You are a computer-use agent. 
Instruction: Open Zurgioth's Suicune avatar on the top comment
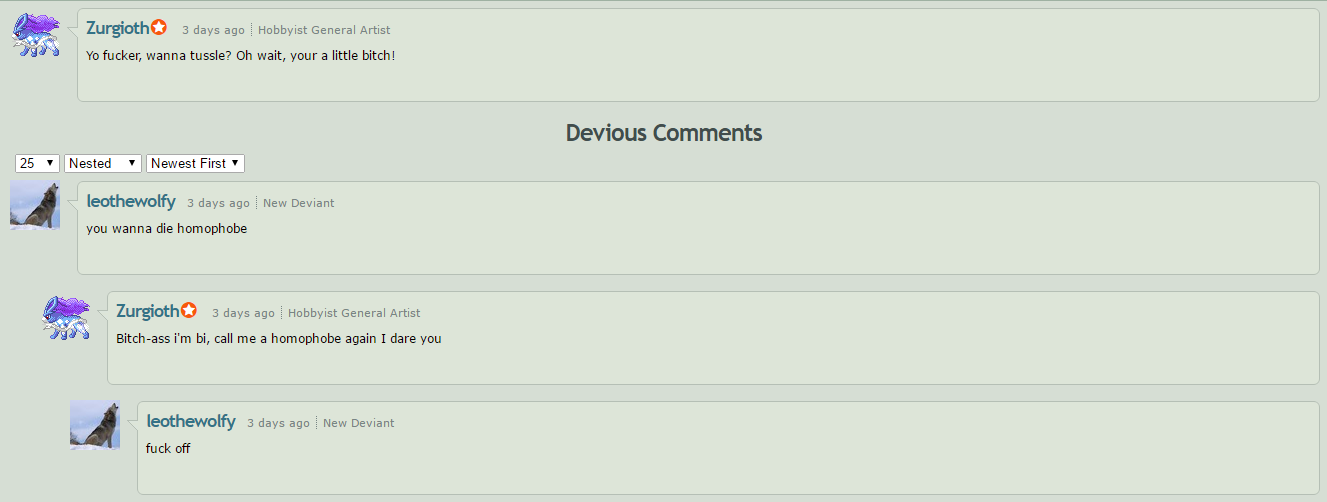(36, 35)
